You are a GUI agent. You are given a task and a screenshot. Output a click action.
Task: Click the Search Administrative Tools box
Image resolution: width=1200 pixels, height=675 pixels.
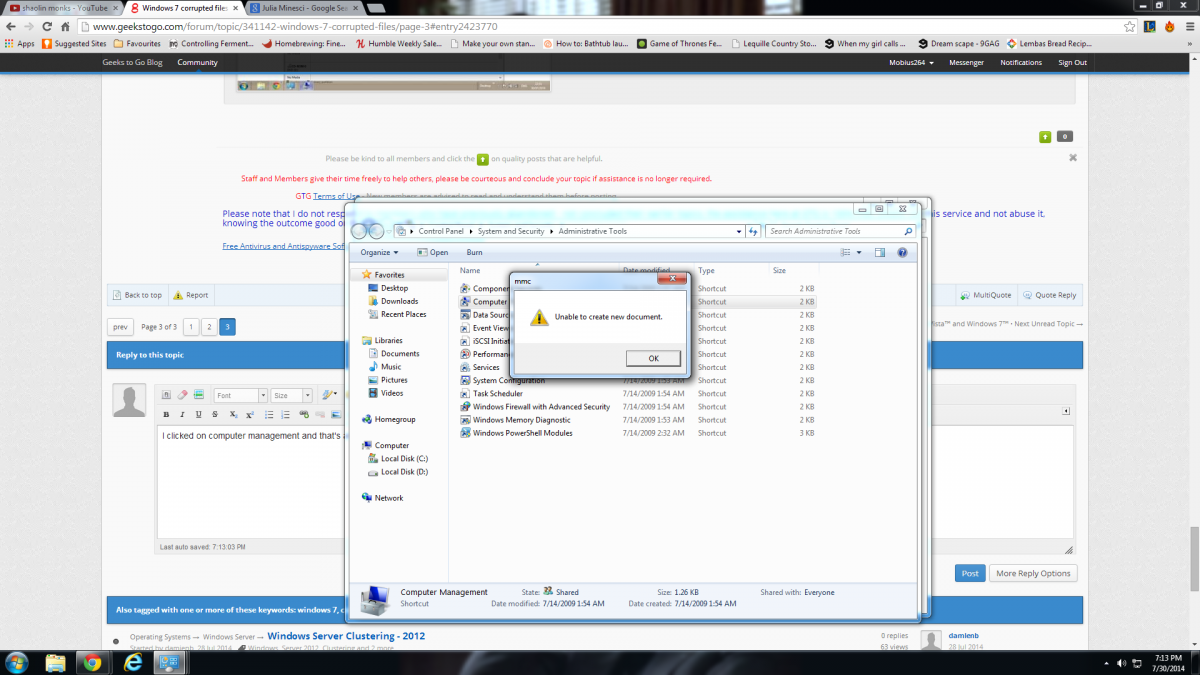click(840, 231)
